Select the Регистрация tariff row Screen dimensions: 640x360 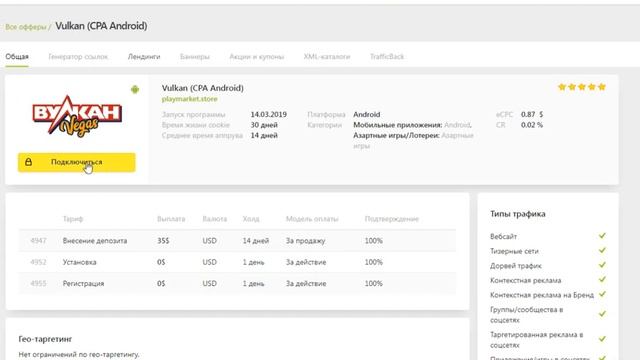(237, 283)
